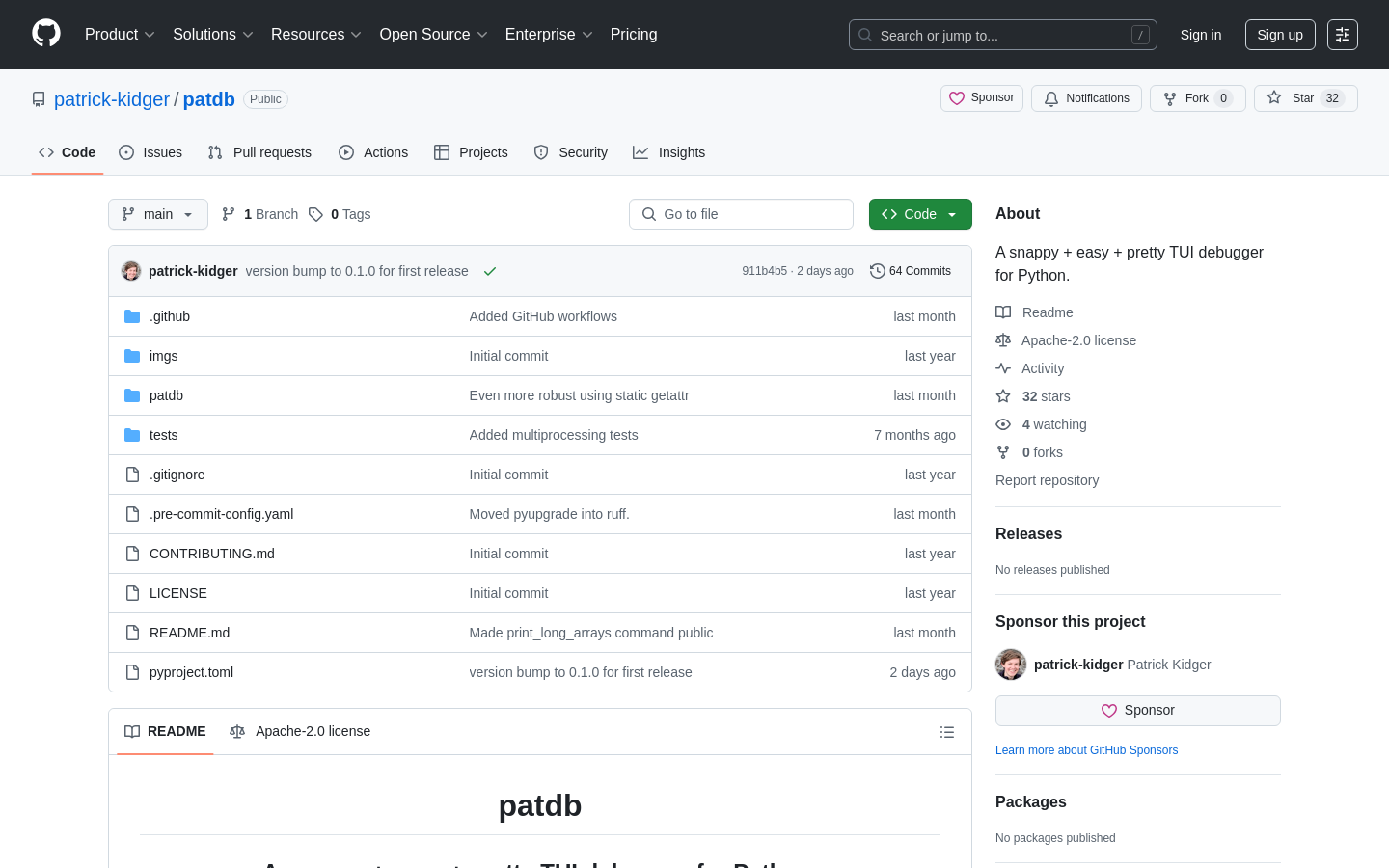Click the CONTRIBUTING.md file icon

pyautogui.click(x=132, y=554)
